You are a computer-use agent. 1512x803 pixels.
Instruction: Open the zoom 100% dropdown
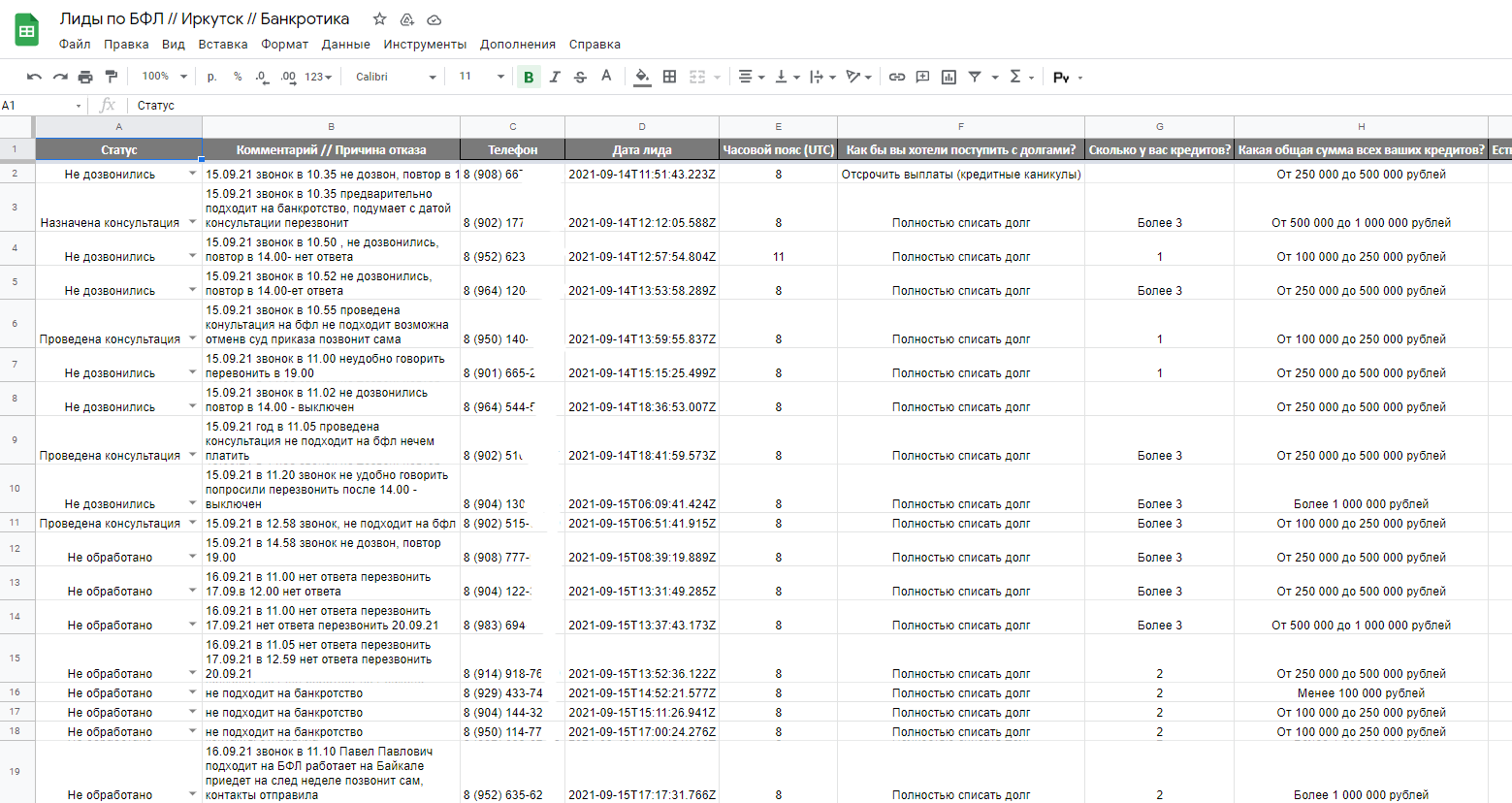tap(164, 77)
